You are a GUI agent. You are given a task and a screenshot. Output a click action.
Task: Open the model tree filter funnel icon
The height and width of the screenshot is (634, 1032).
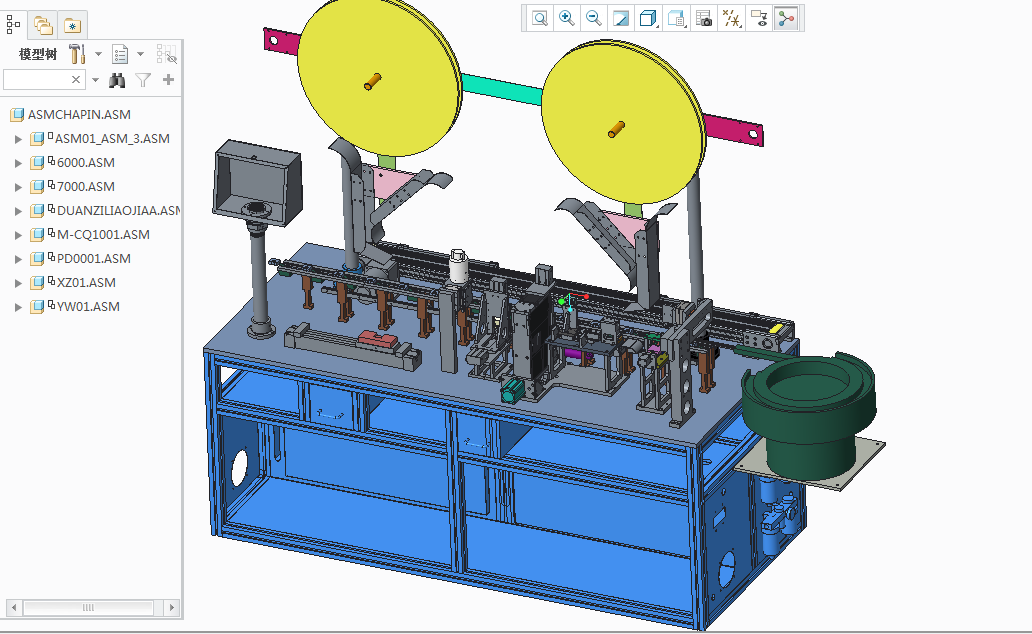point(143,80)
